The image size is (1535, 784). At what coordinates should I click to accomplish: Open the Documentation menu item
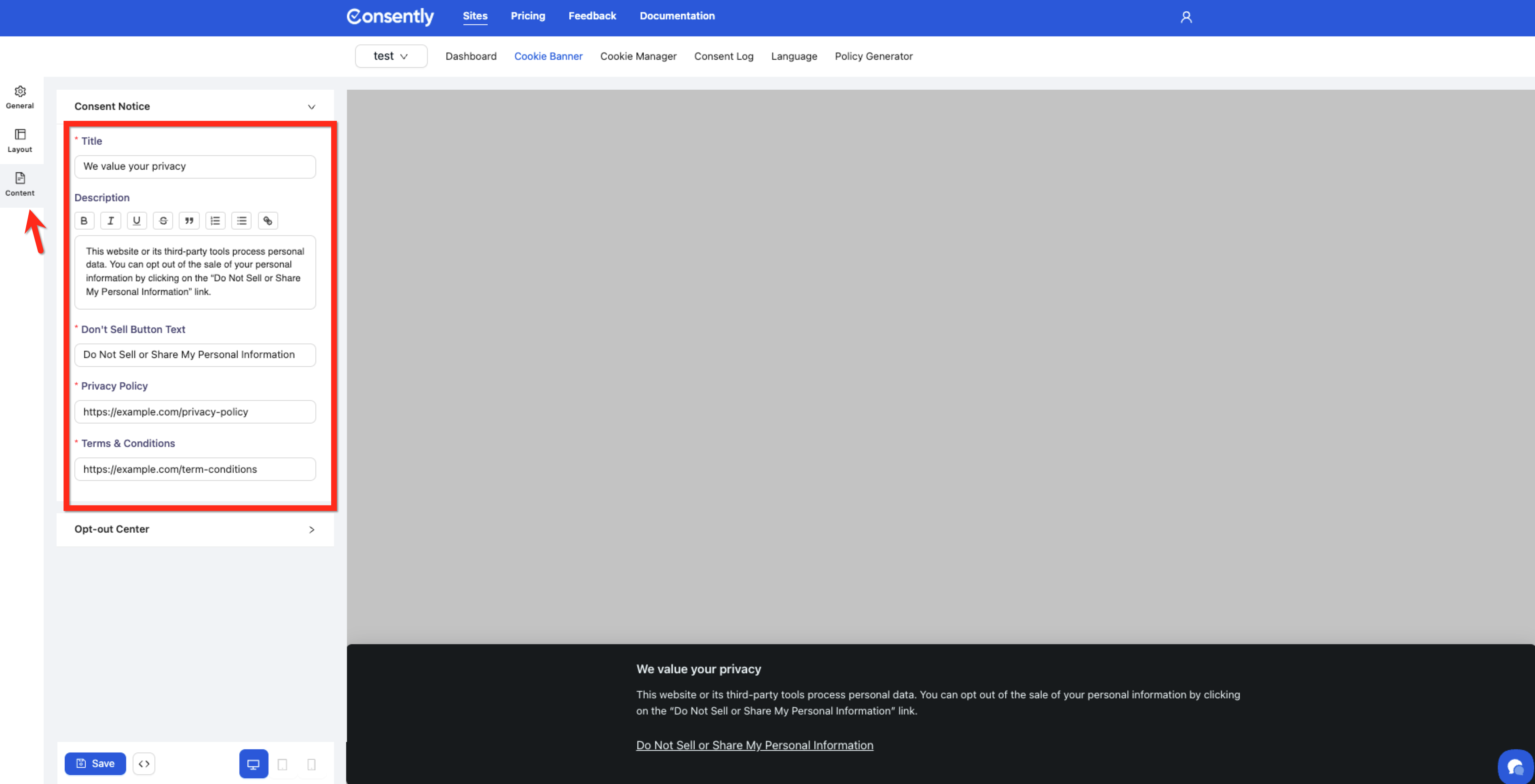677,15
